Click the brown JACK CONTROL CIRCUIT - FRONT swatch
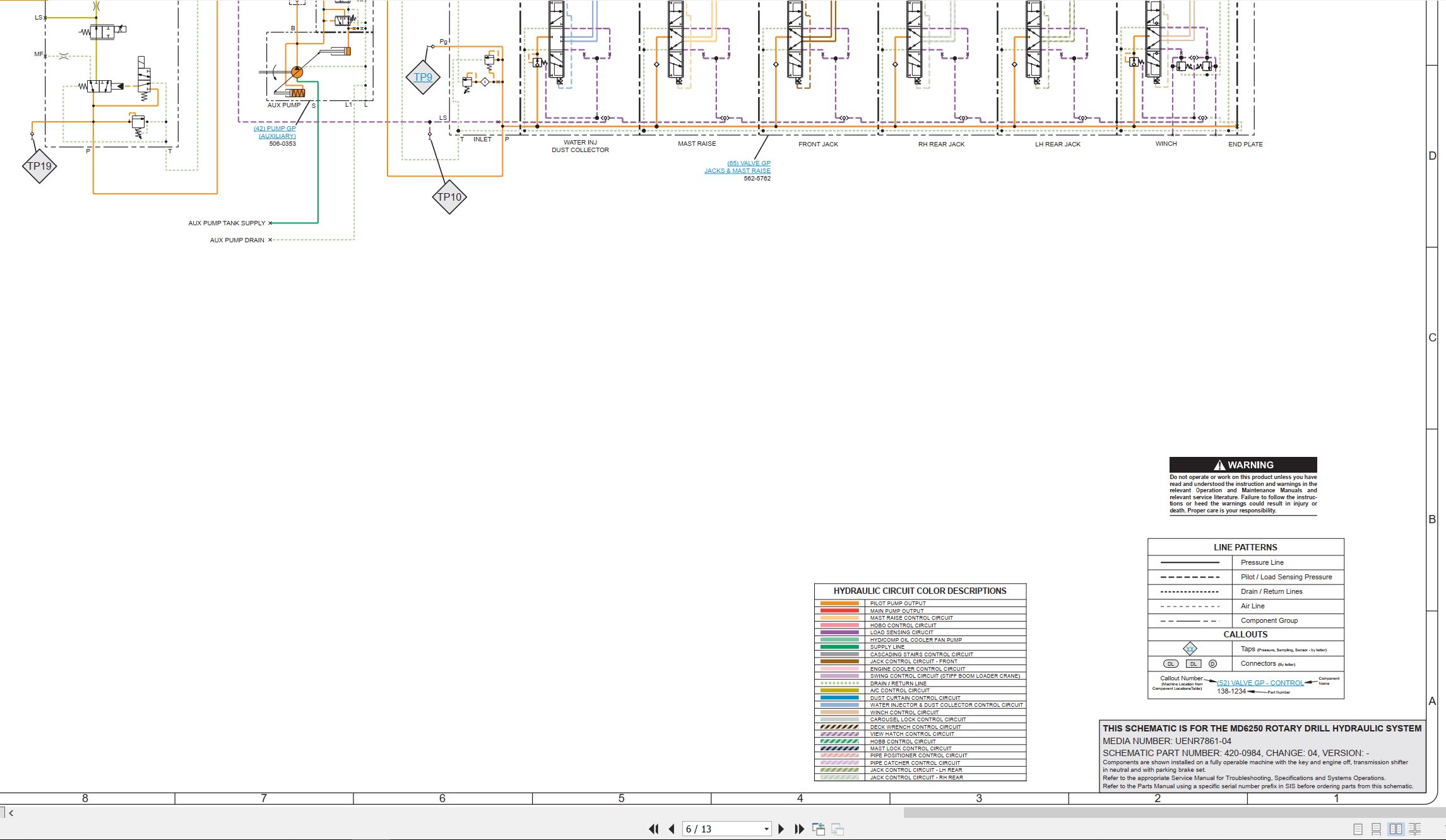 point(839,661)
